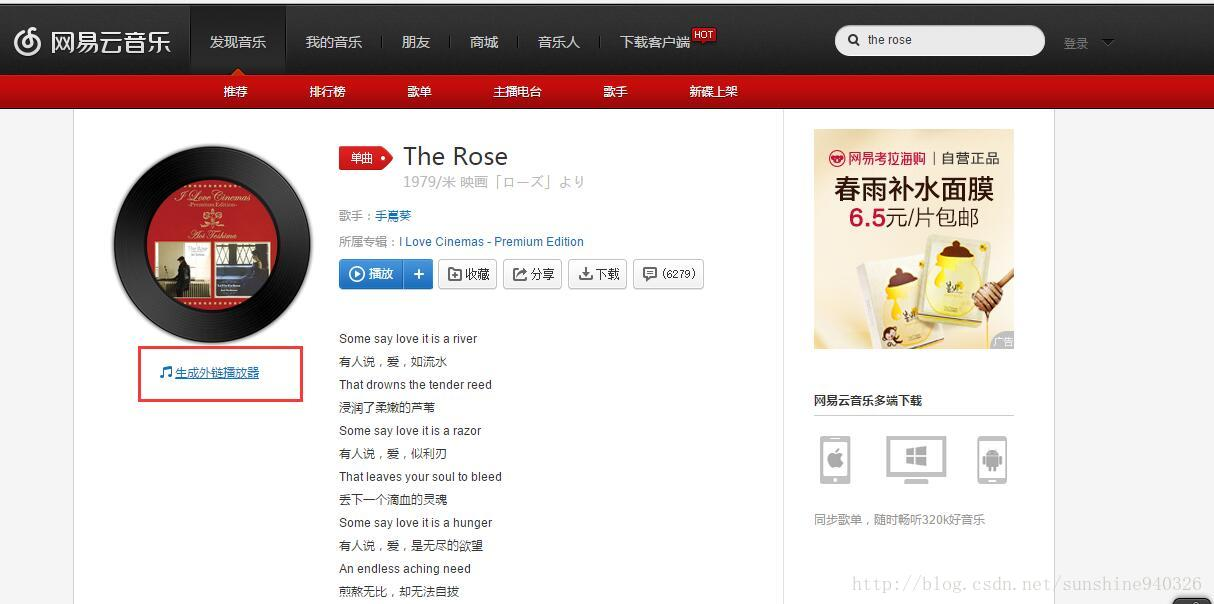Add song to playlist via + icon
Viewport: 1214px width, 604px height.
(419, 273)
